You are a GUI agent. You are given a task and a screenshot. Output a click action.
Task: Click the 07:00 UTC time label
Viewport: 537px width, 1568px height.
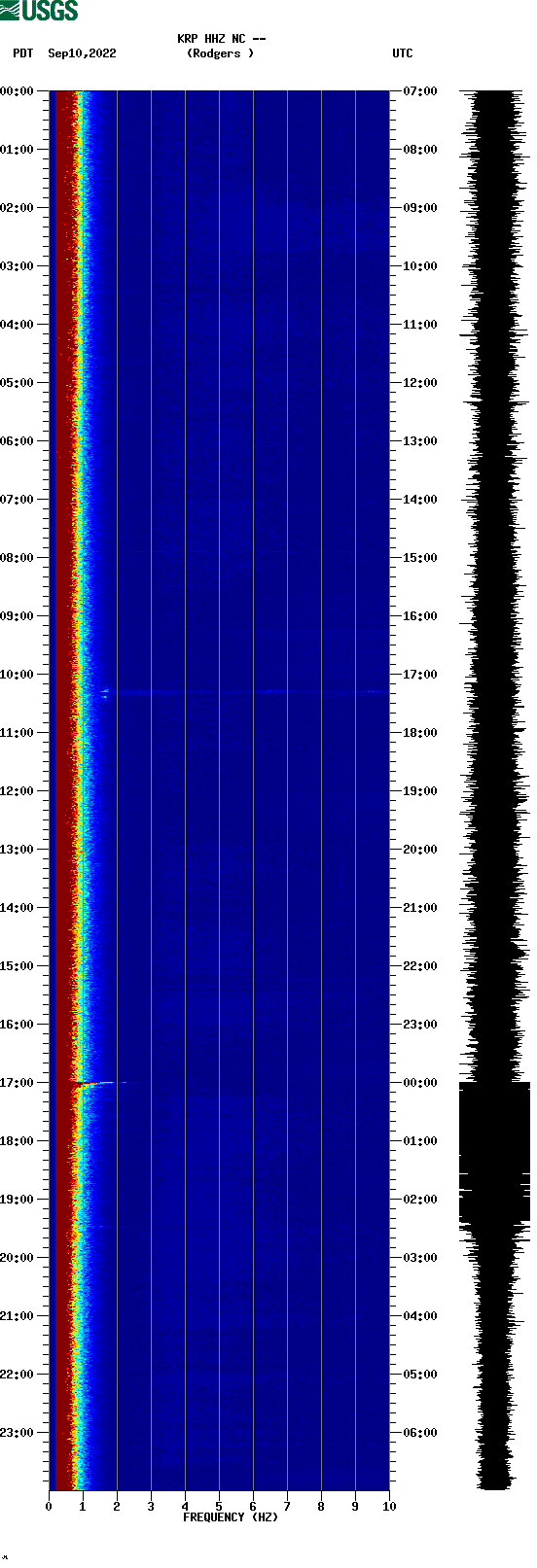pyautogui.click(x=420, y=91)
